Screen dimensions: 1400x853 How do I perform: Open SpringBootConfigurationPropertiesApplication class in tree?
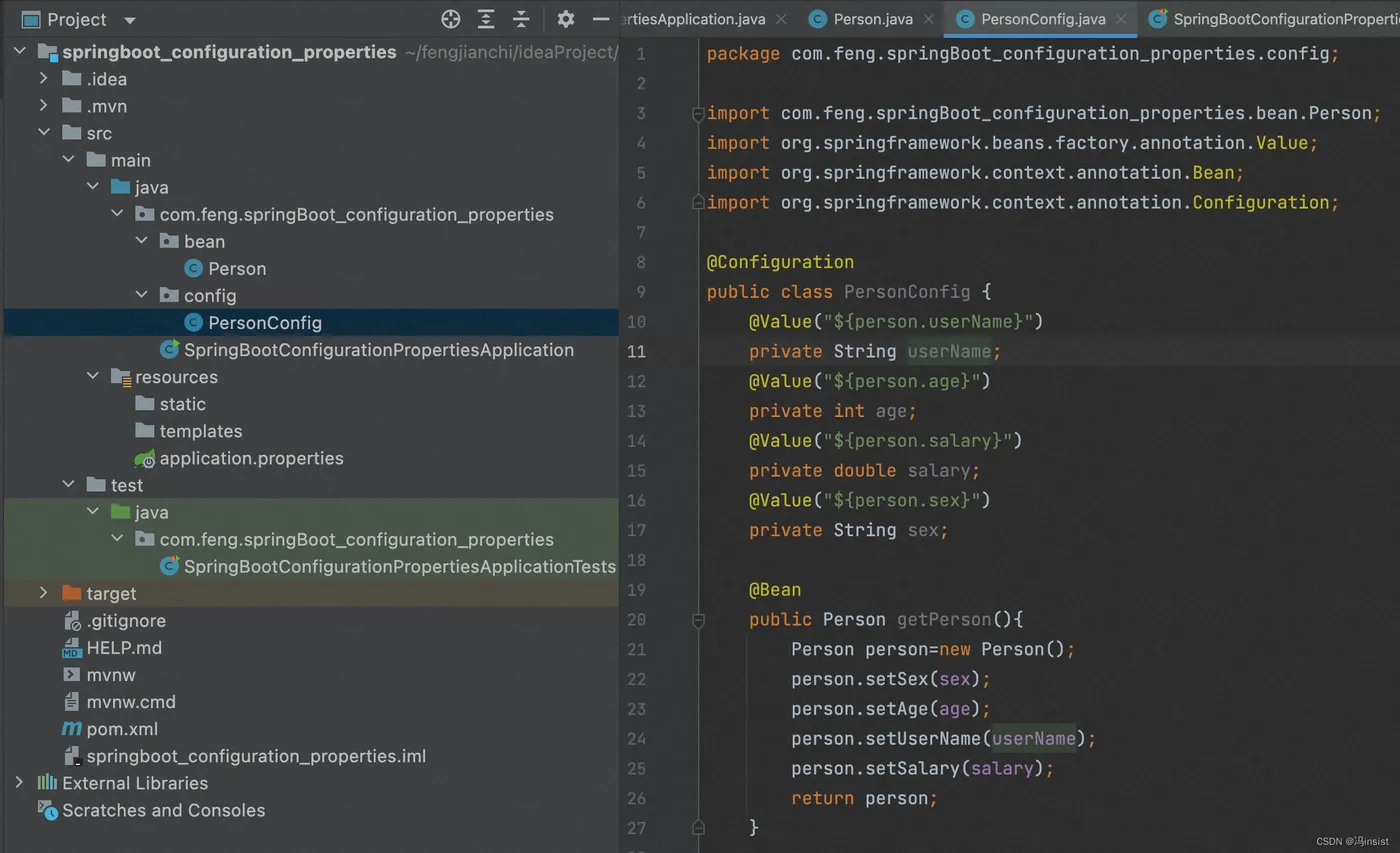click(378, 349)
